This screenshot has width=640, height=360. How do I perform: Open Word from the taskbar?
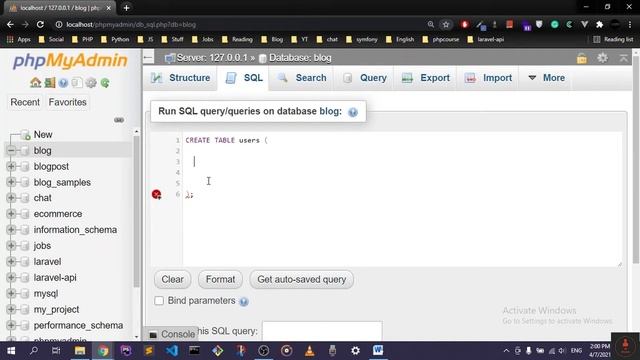point(378,350)
